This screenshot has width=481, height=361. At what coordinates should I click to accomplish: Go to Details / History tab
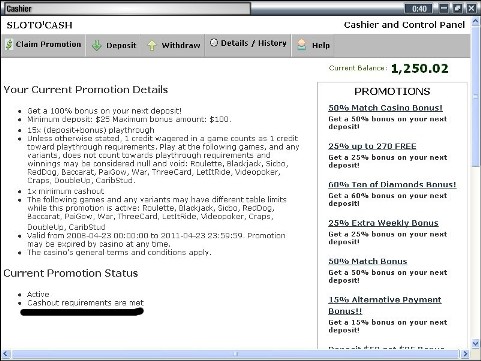[248, 44]
